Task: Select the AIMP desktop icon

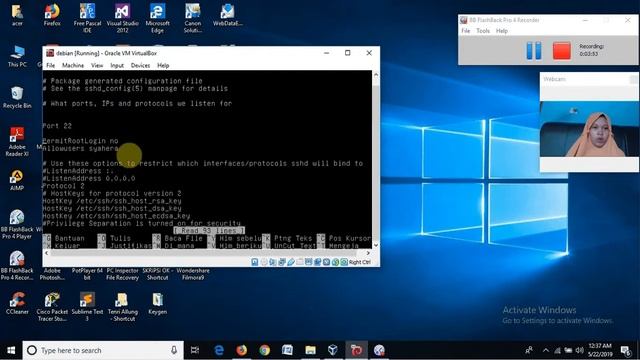Action: [17, 180]
